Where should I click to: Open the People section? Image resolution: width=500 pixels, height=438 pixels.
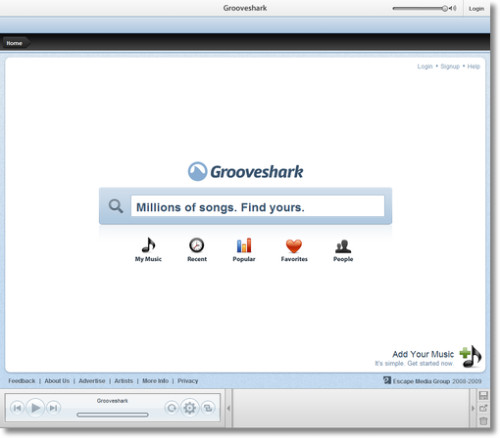tap(343, 250)
